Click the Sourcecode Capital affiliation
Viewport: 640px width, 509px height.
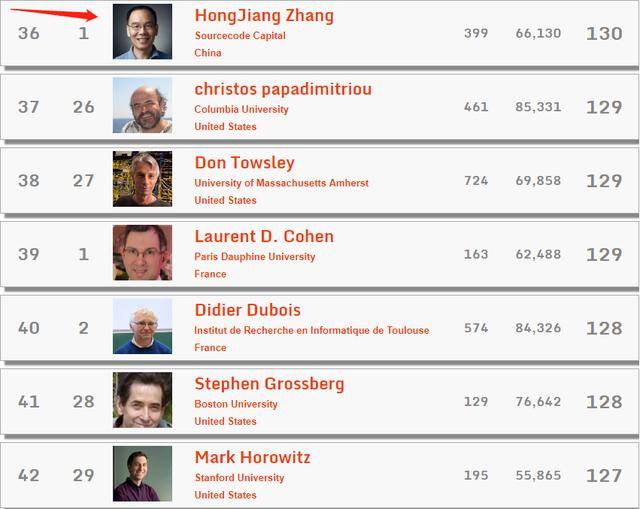click(240, 36)
